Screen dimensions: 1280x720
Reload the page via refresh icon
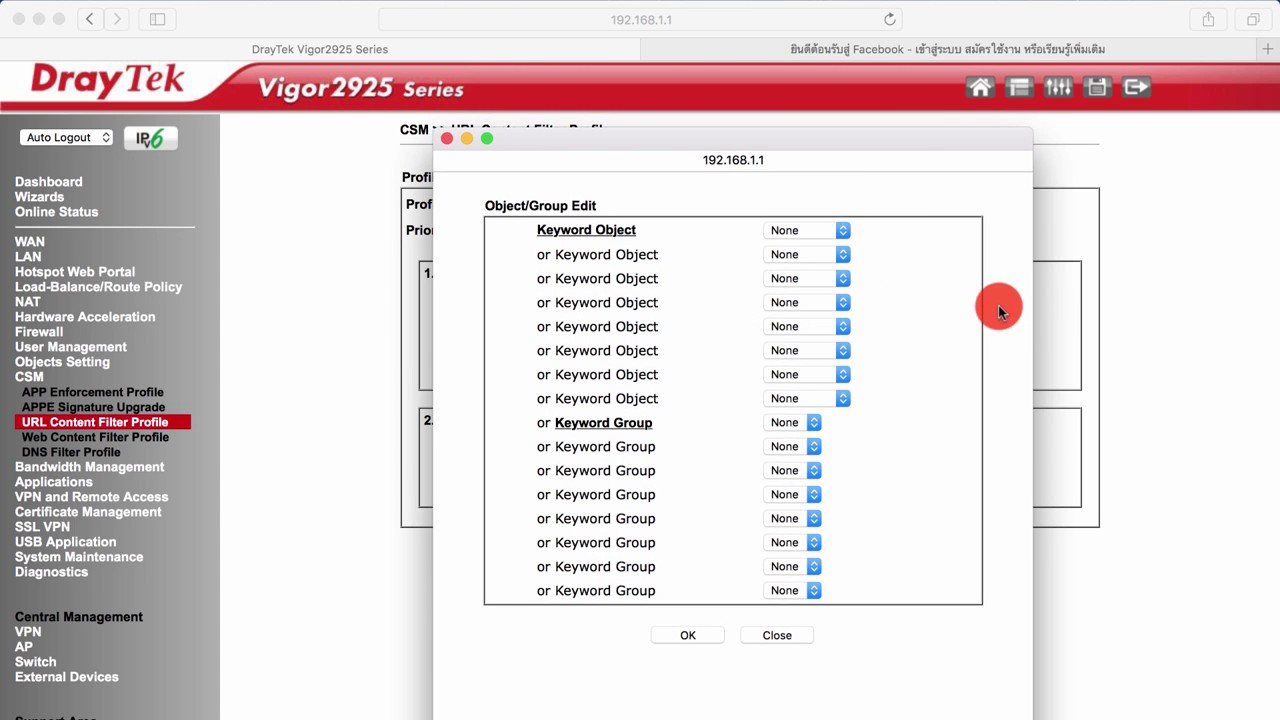(889, 19)
